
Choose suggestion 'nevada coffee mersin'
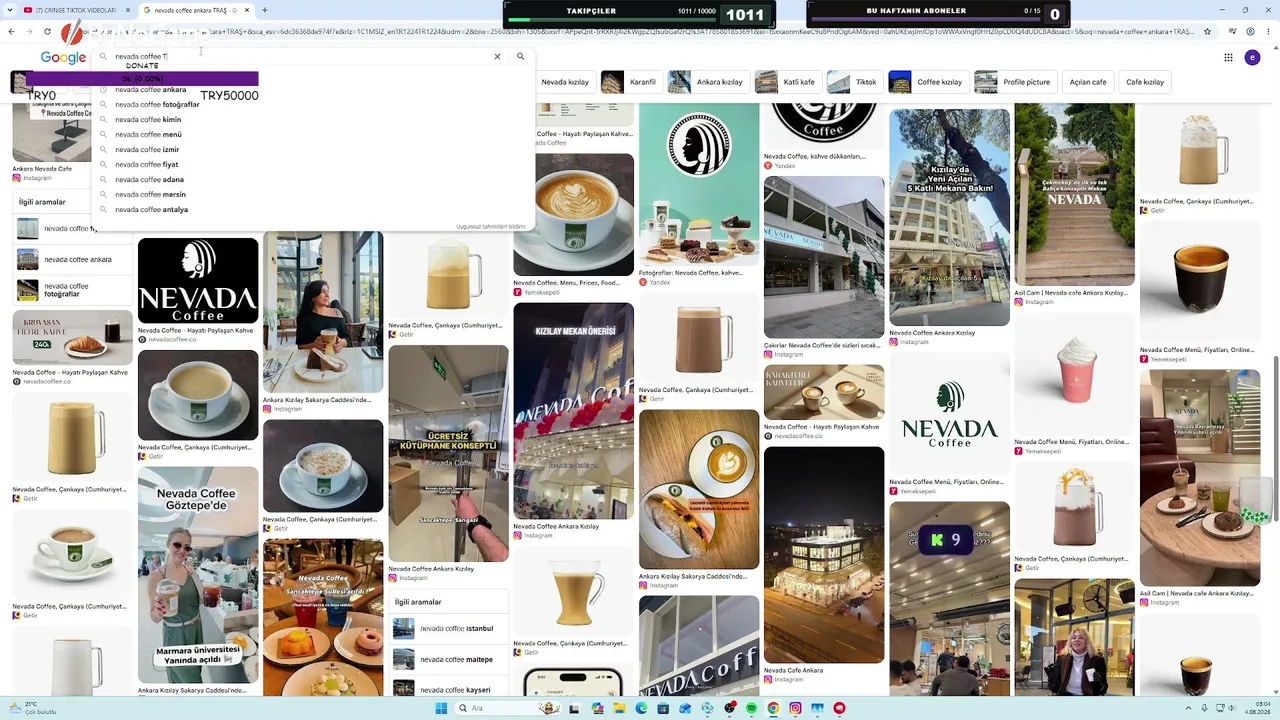pos(313,195)
